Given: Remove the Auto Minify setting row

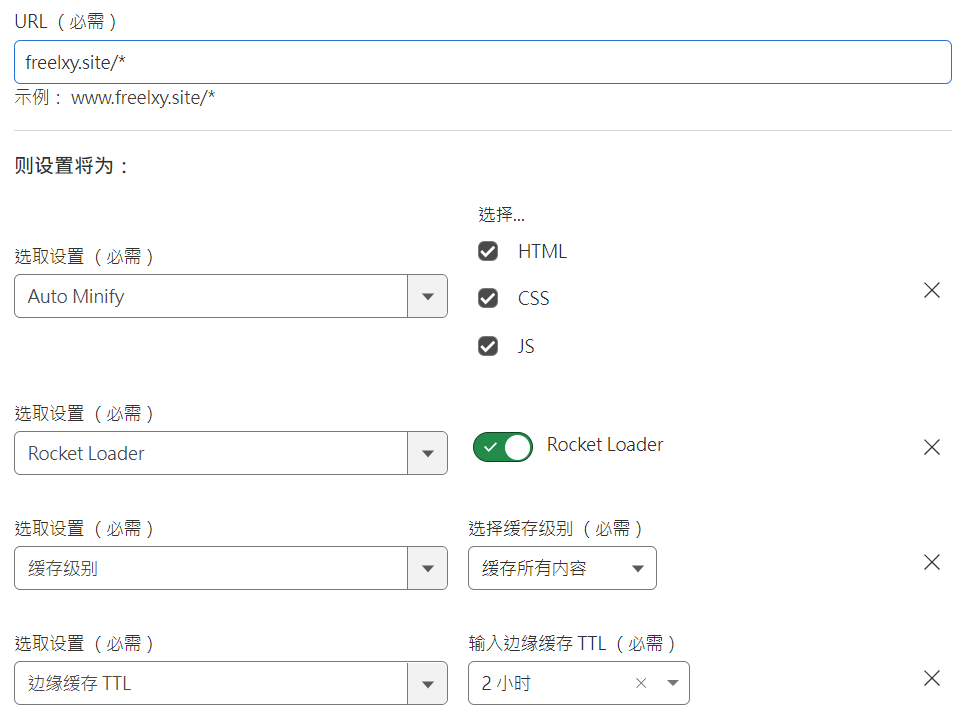Looking at the screenshot, I should pos(931,291).
